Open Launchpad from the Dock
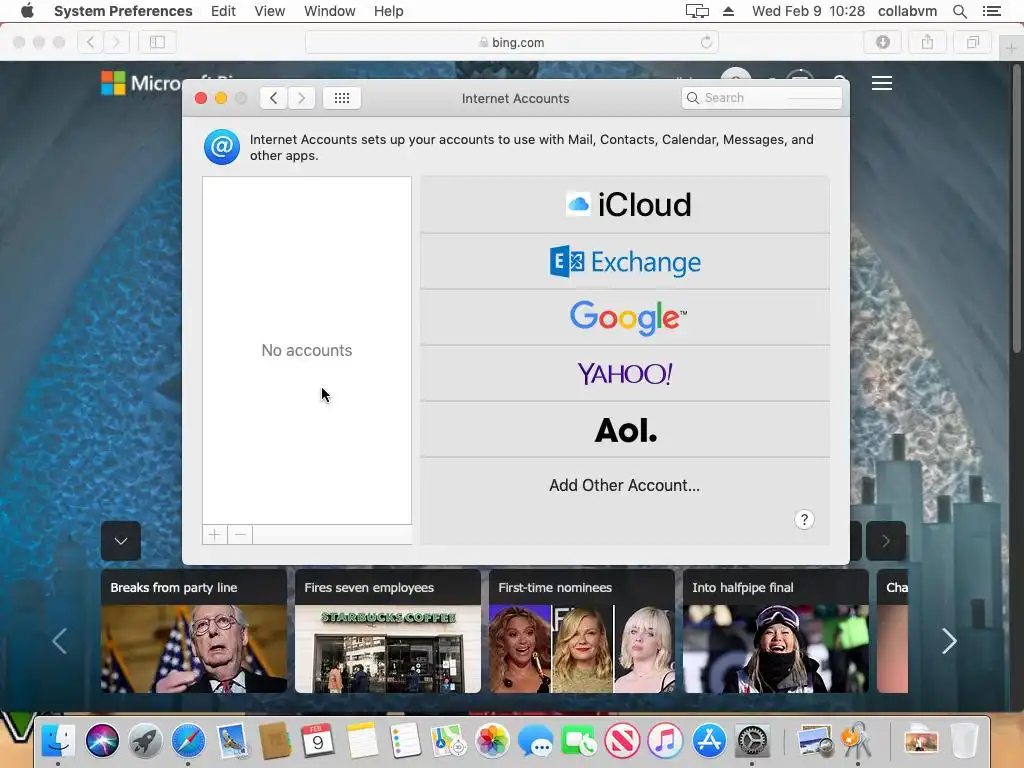Screen dimensions: 1024x768 pyautogui.click(x=145, y=741)
